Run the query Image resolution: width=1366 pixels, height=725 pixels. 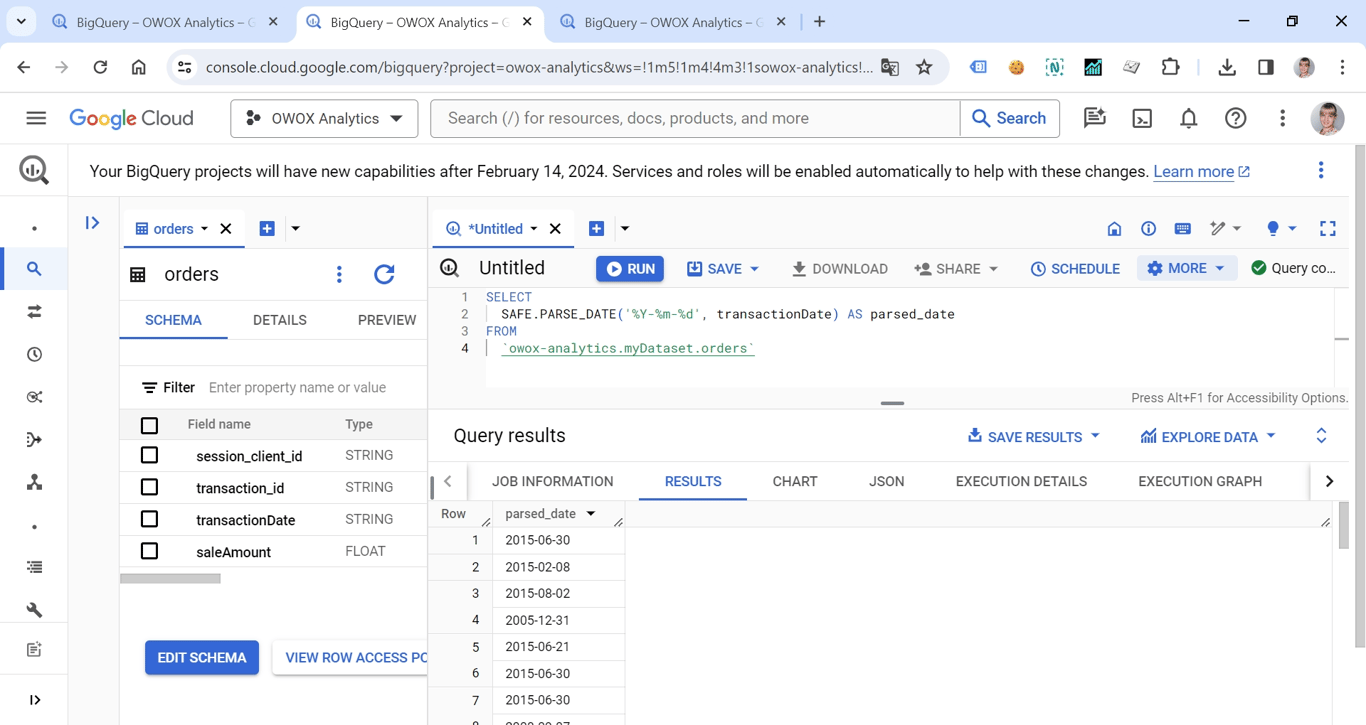coord(630,269)
